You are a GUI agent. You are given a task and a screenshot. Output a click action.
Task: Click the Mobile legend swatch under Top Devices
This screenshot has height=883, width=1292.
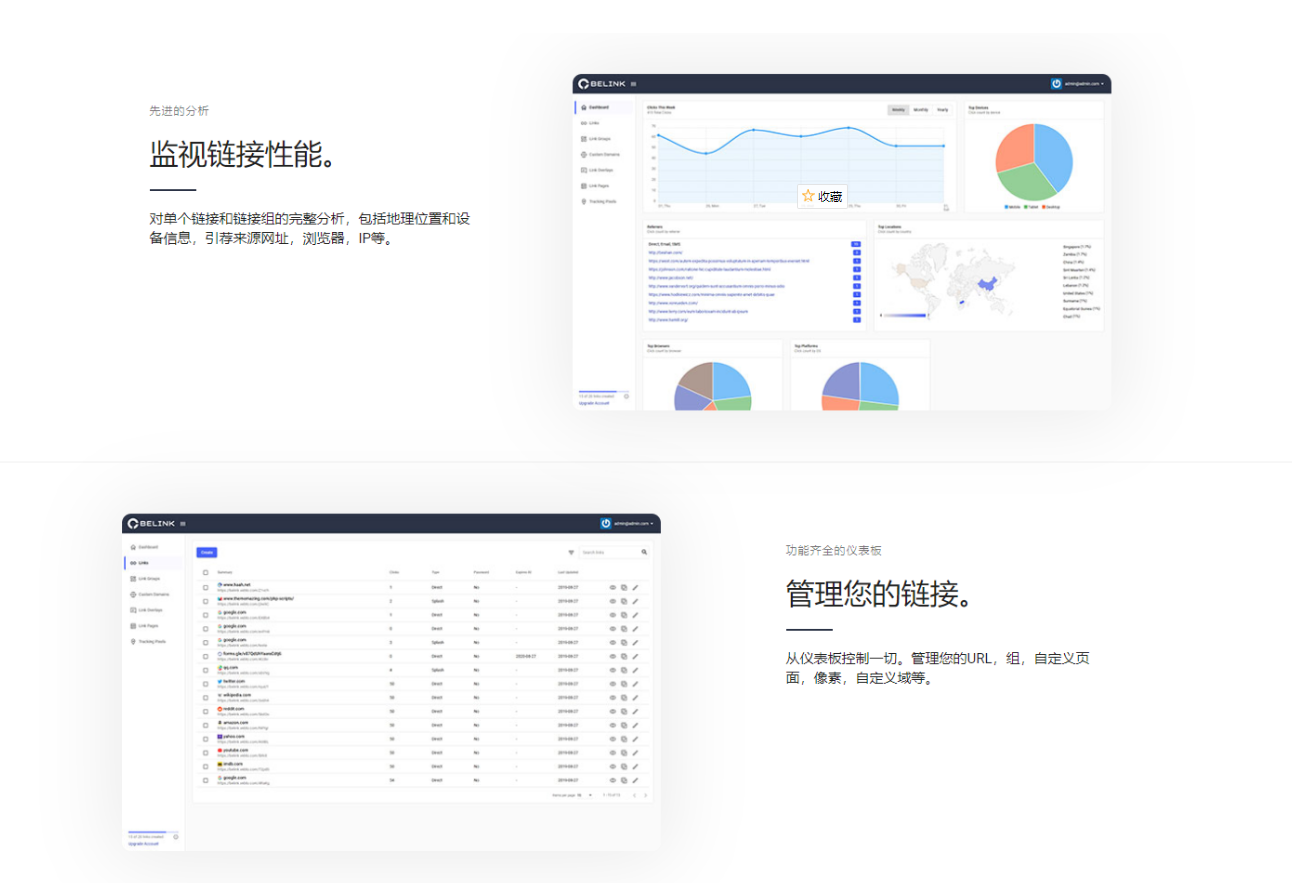[1006, 207]
